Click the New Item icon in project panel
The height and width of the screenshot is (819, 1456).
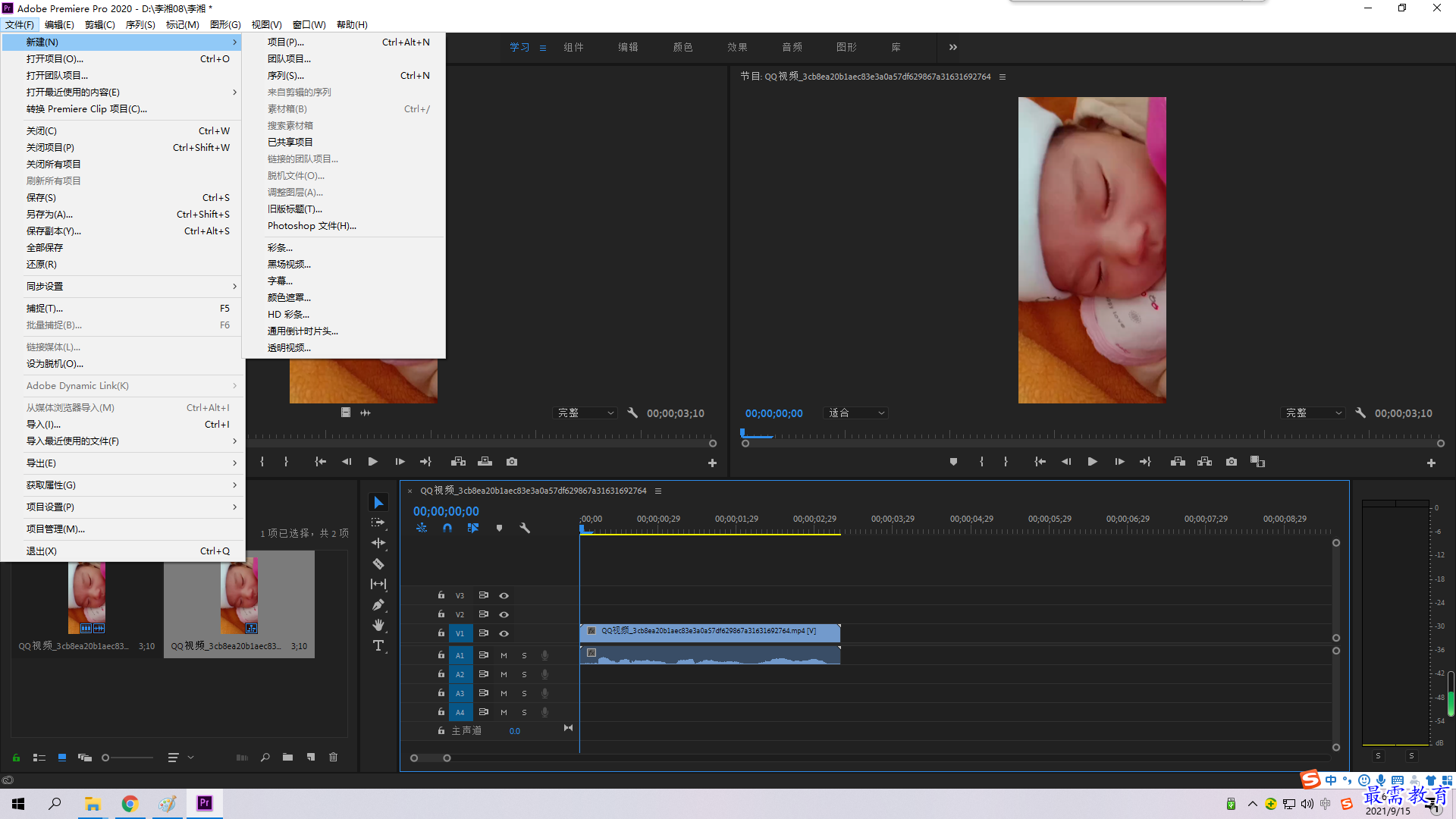coord(310,757)
